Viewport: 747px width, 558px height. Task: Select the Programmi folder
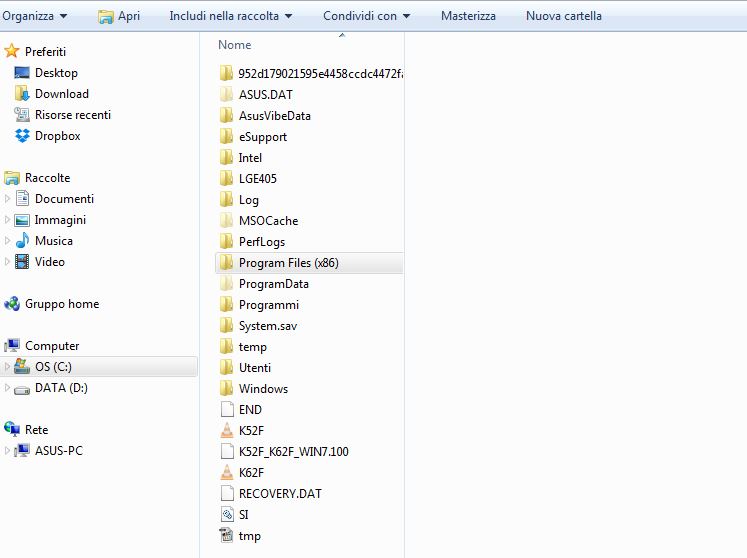tap(260, 304)
